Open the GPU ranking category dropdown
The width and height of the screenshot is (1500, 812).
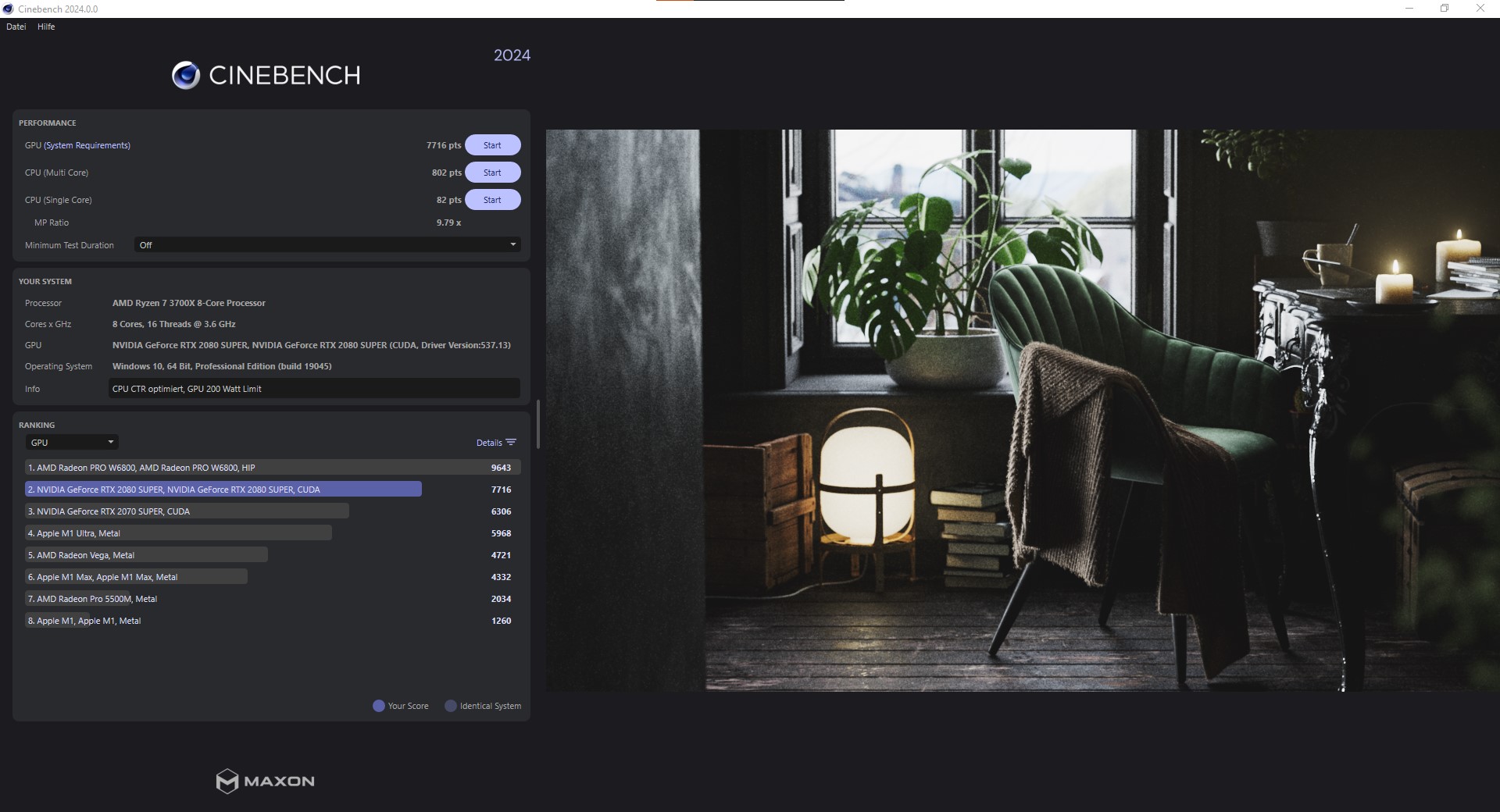point(71,442)
